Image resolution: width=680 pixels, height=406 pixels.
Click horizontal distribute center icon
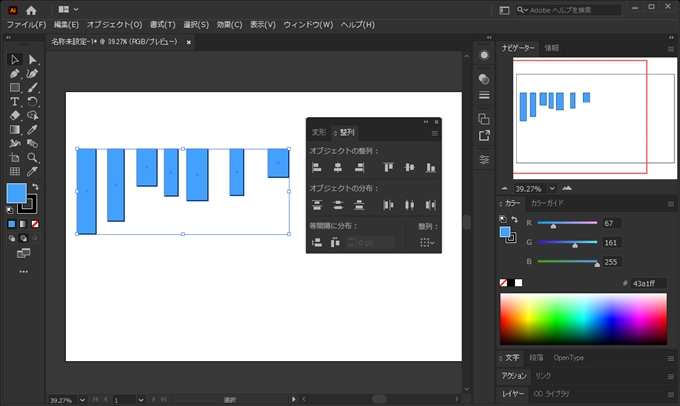point(409,205)
